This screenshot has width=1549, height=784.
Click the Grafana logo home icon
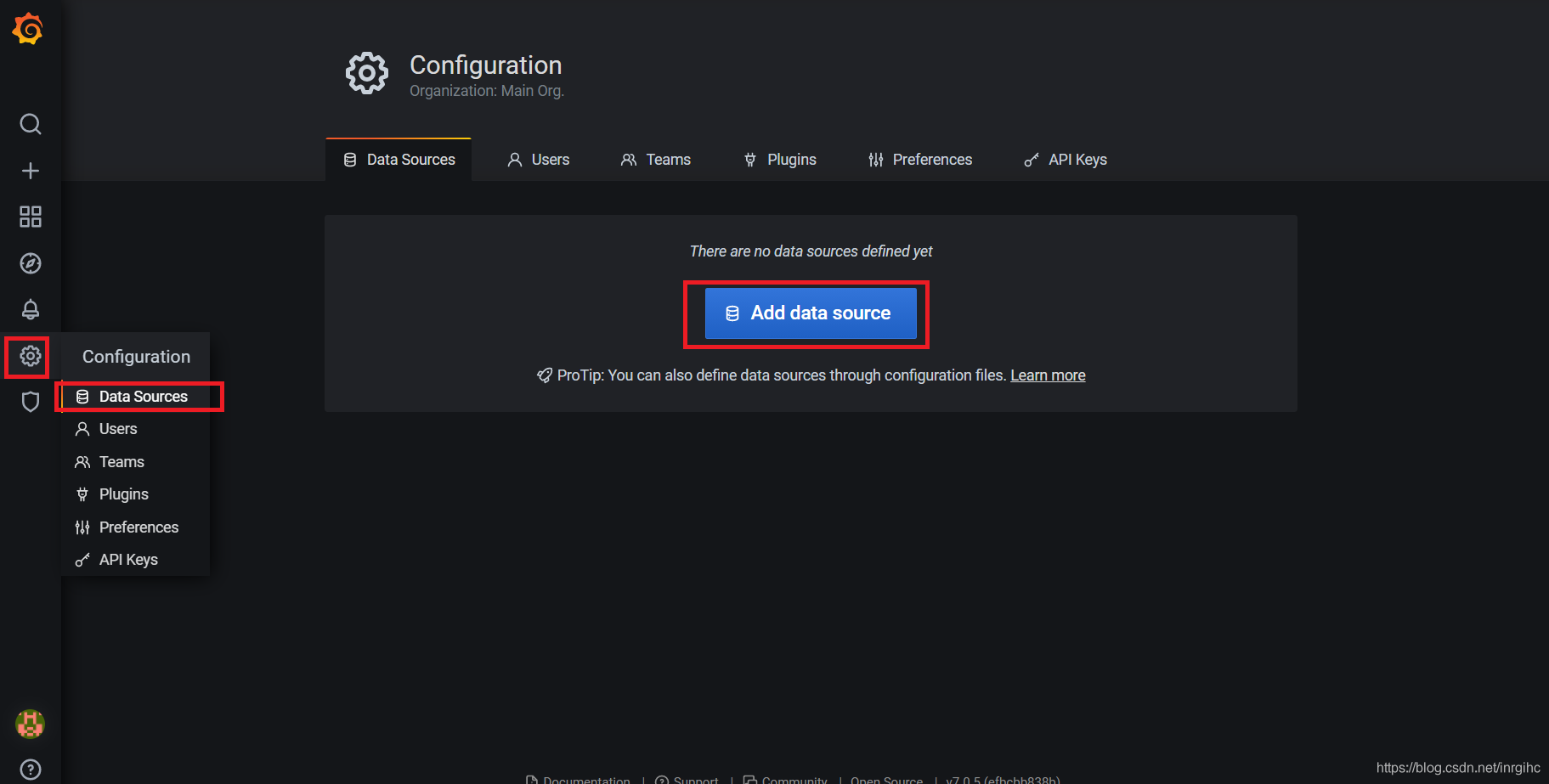[28, 29]
